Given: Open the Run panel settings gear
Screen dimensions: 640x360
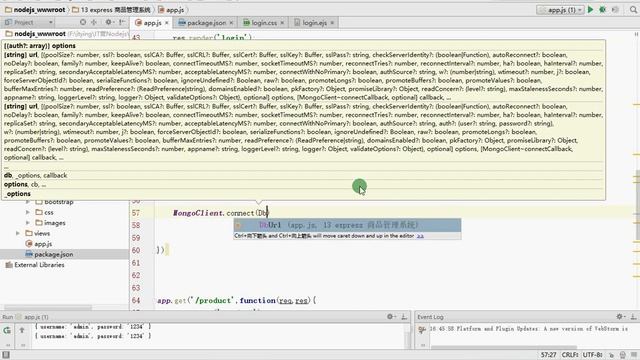Looking at the screenshot, I should click(x=391, y=317).
